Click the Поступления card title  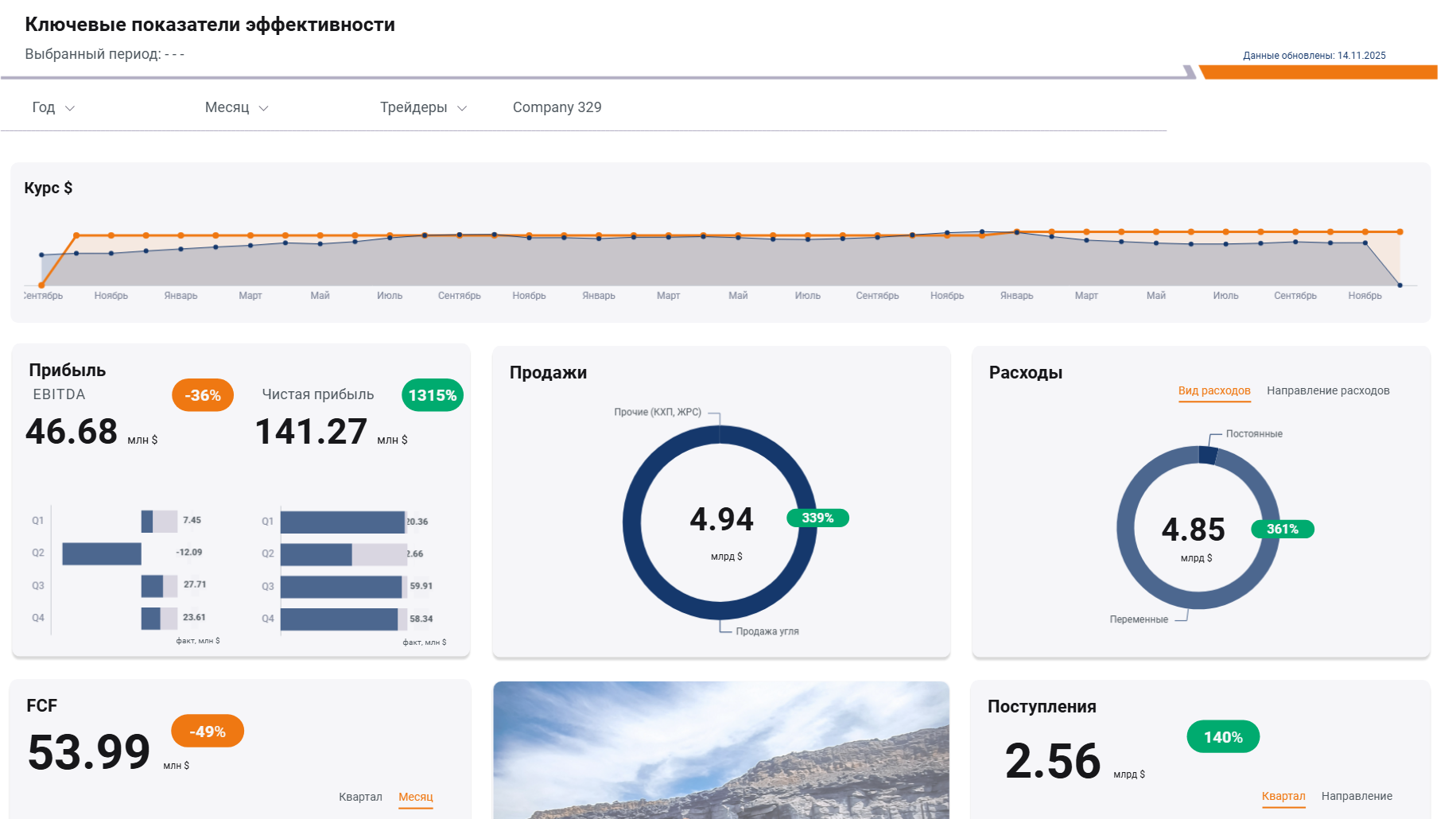click(x=1042, y=707)
